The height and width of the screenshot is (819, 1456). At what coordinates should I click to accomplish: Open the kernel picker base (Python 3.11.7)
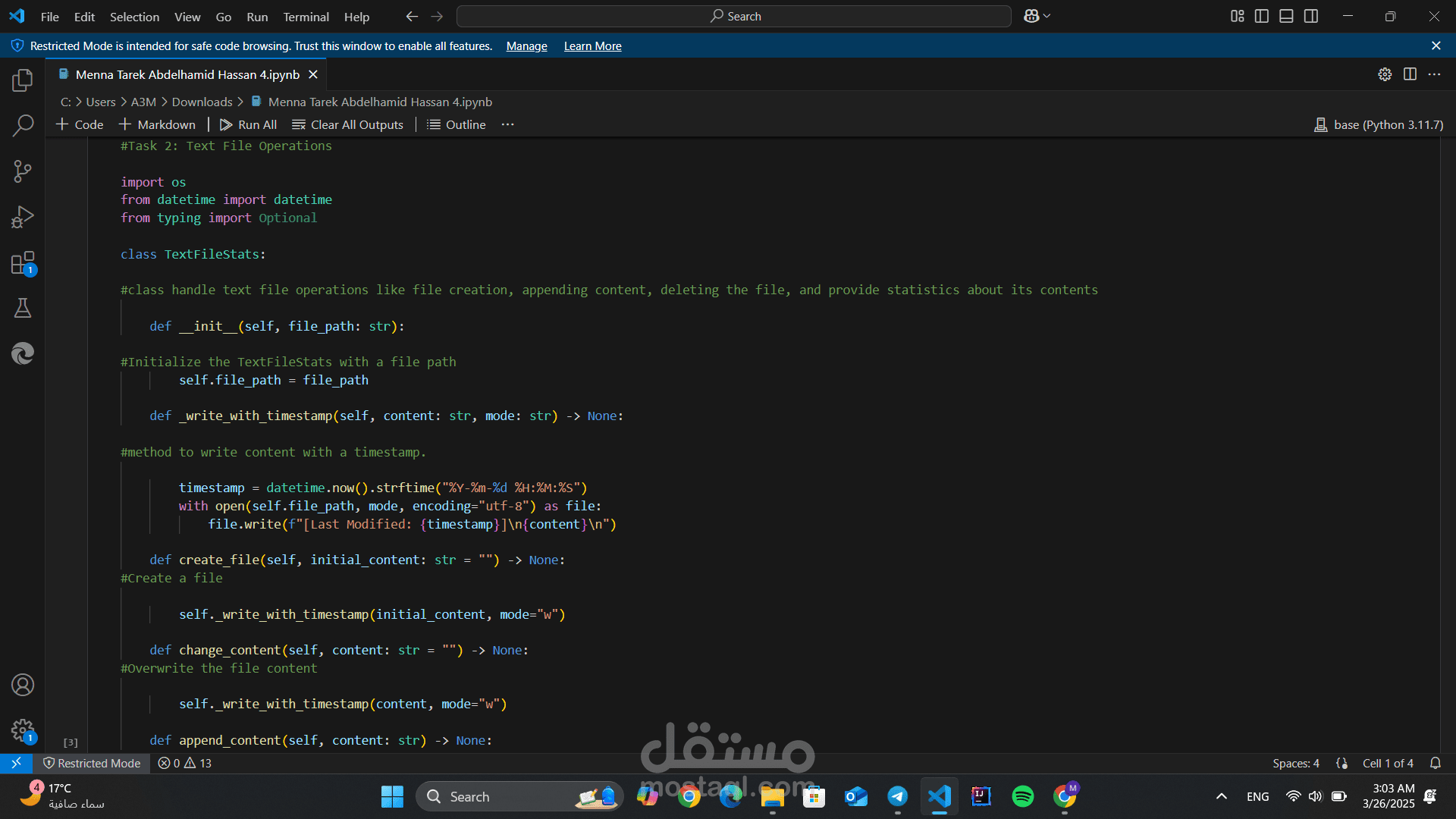click(1377, 124)
